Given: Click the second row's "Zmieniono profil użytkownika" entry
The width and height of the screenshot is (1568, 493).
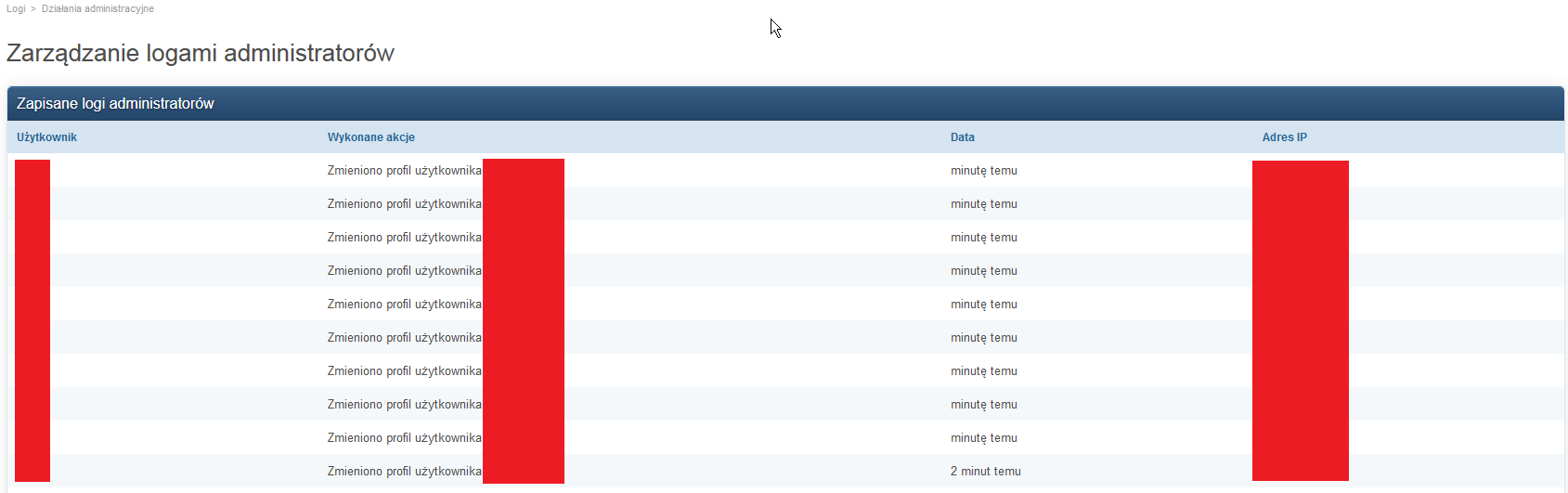Looking at the screenshot, I should tap(404, 204).
